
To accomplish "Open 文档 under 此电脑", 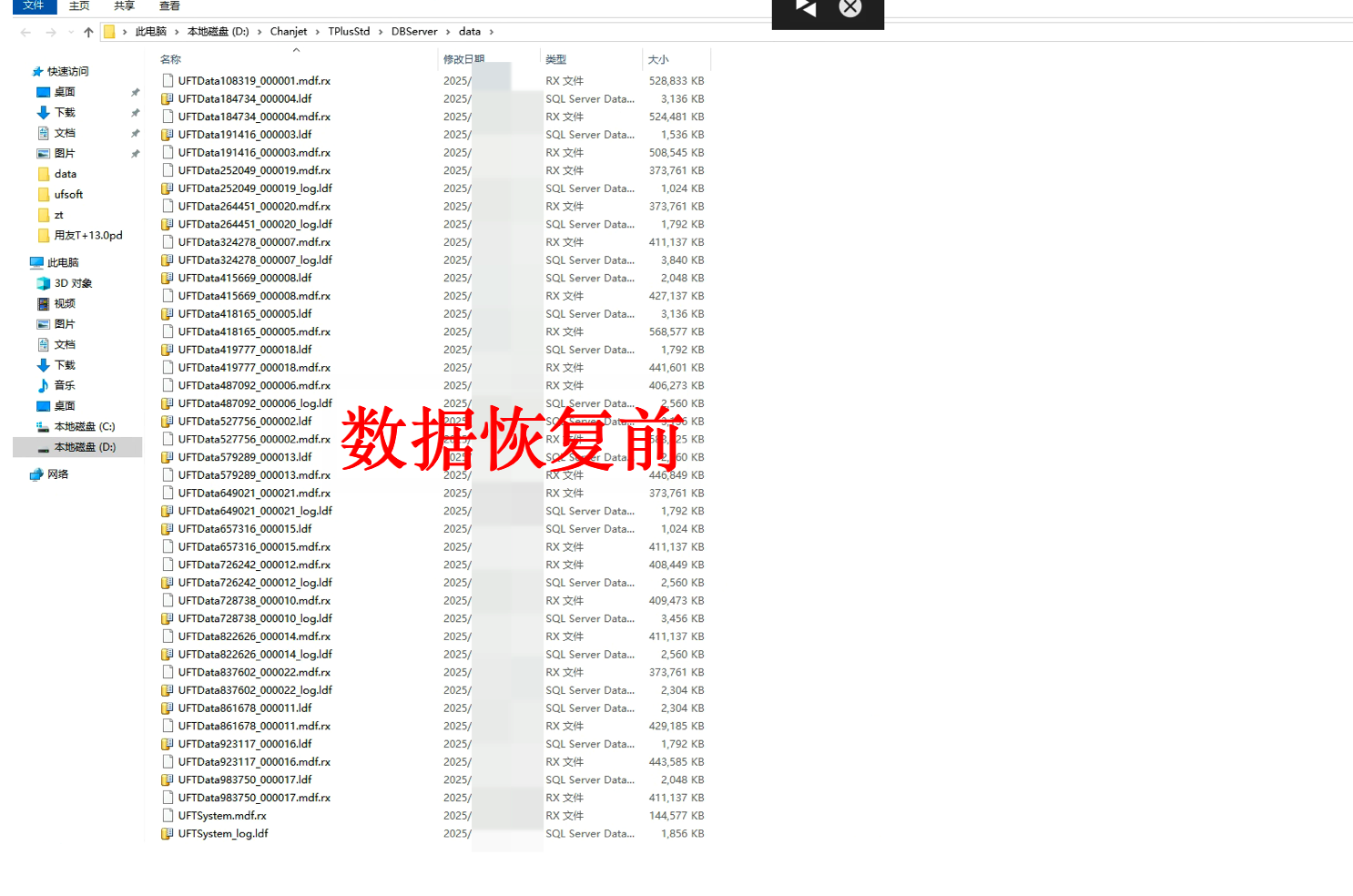I will click(x=65, y=345).
